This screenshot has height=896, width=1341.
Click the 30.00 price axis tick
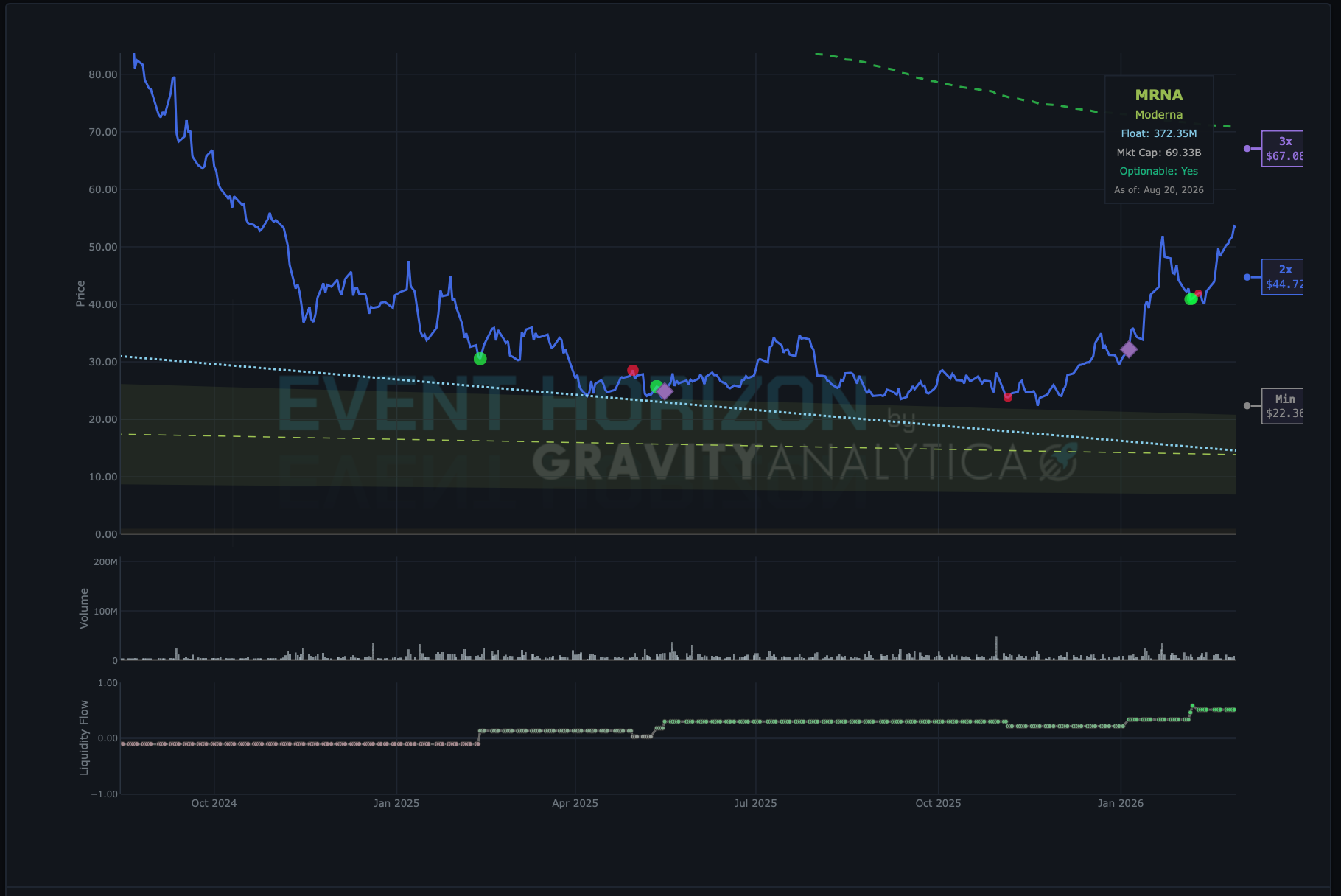click(x=103, y=362)
